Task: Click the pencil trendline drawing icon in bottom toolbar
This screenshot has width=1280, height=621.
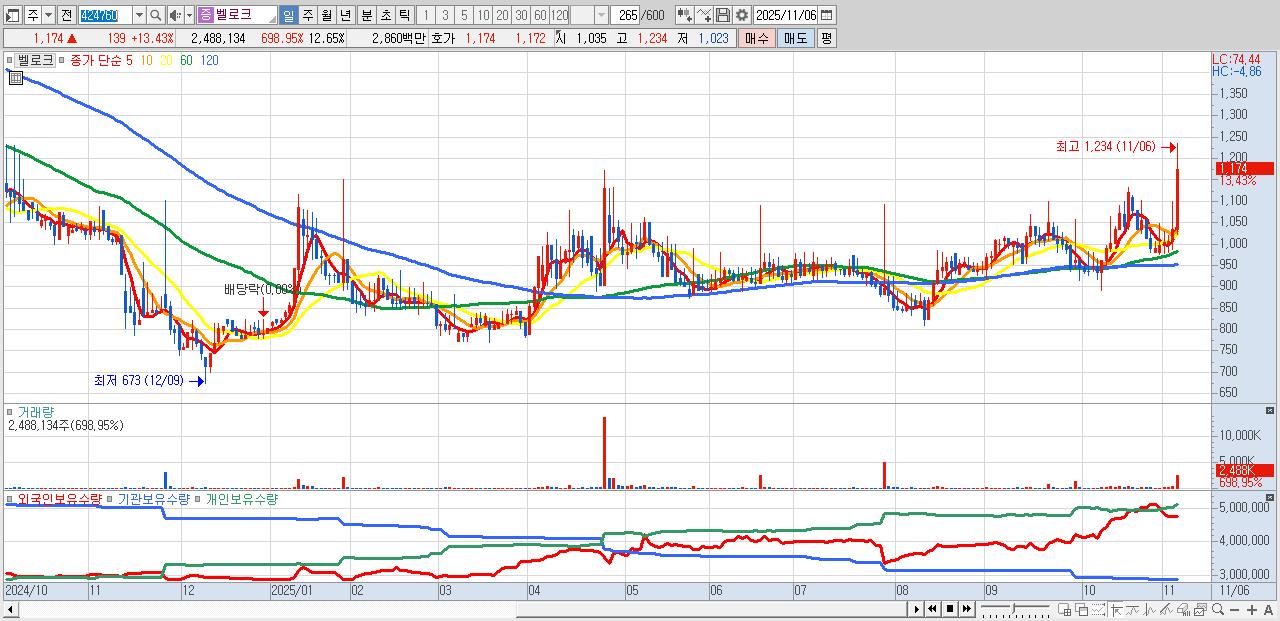Action: click(x=1166, y=609)
